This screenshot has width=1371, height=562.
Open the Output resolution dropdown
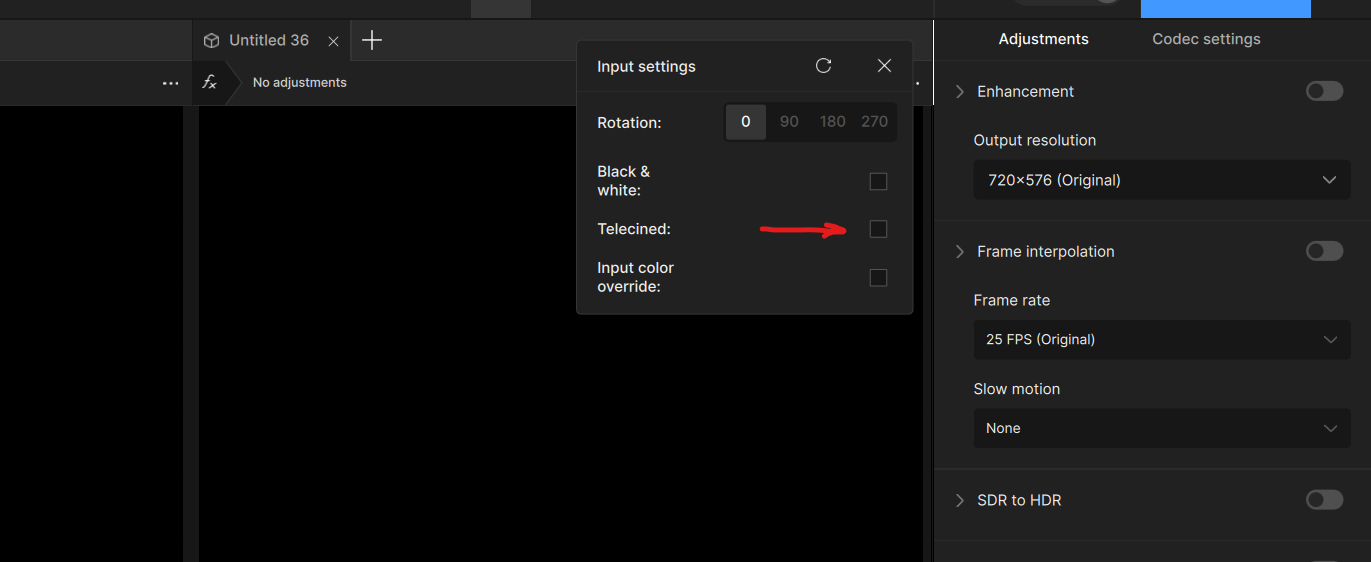click(x=1161, y=180)
